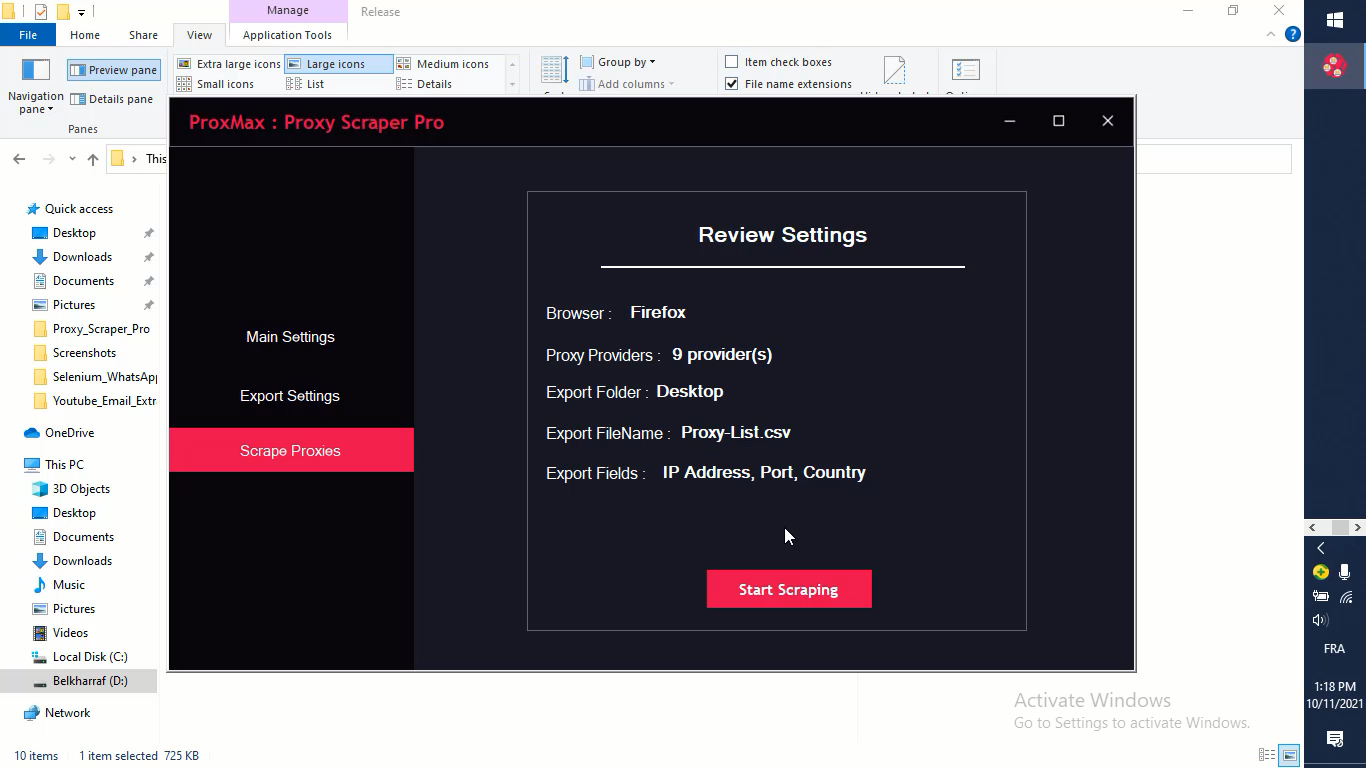The height and width of the screenshot is (768, 1366).
Task: Open the clock showing 1:18 PM
Action: pyautogui.click(x=1335, y=695)
